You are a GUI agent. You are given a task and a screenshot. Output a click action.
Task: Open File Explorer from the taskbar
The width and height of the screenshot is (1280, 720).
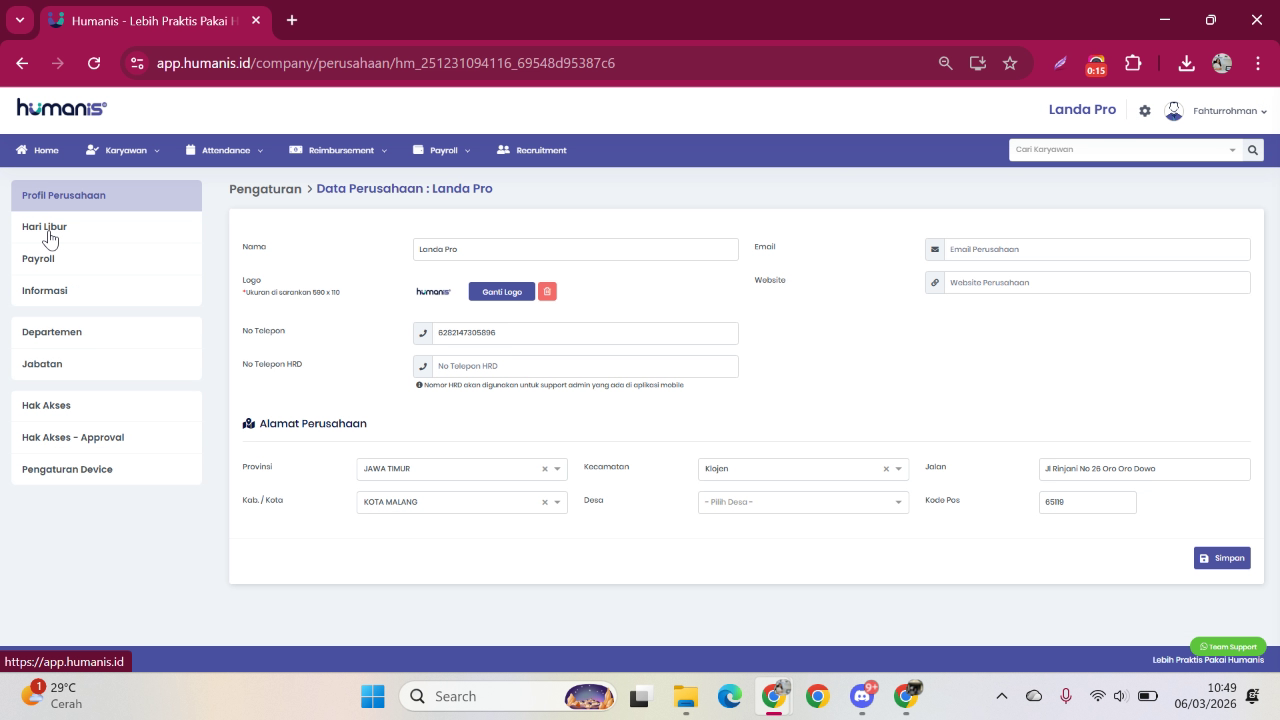[685, 696]
